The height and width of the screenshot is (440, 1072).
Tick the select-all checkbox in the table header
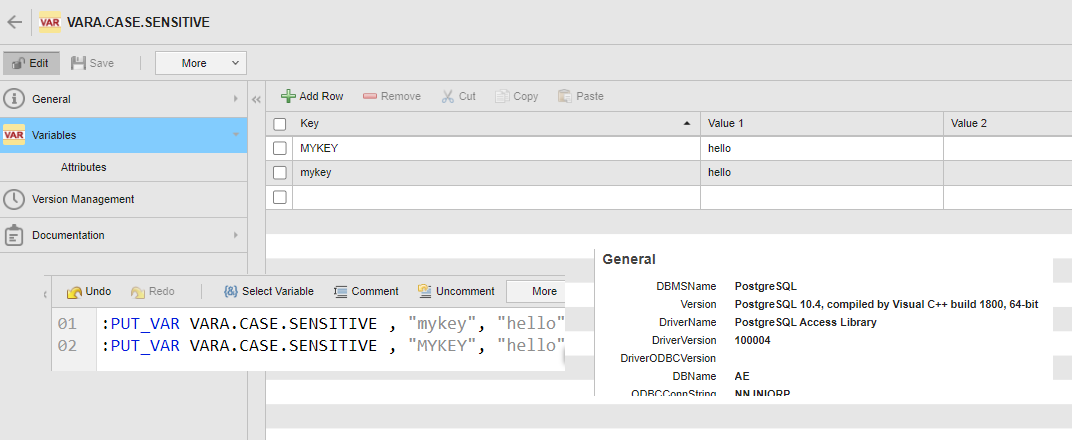pos(280,124)
